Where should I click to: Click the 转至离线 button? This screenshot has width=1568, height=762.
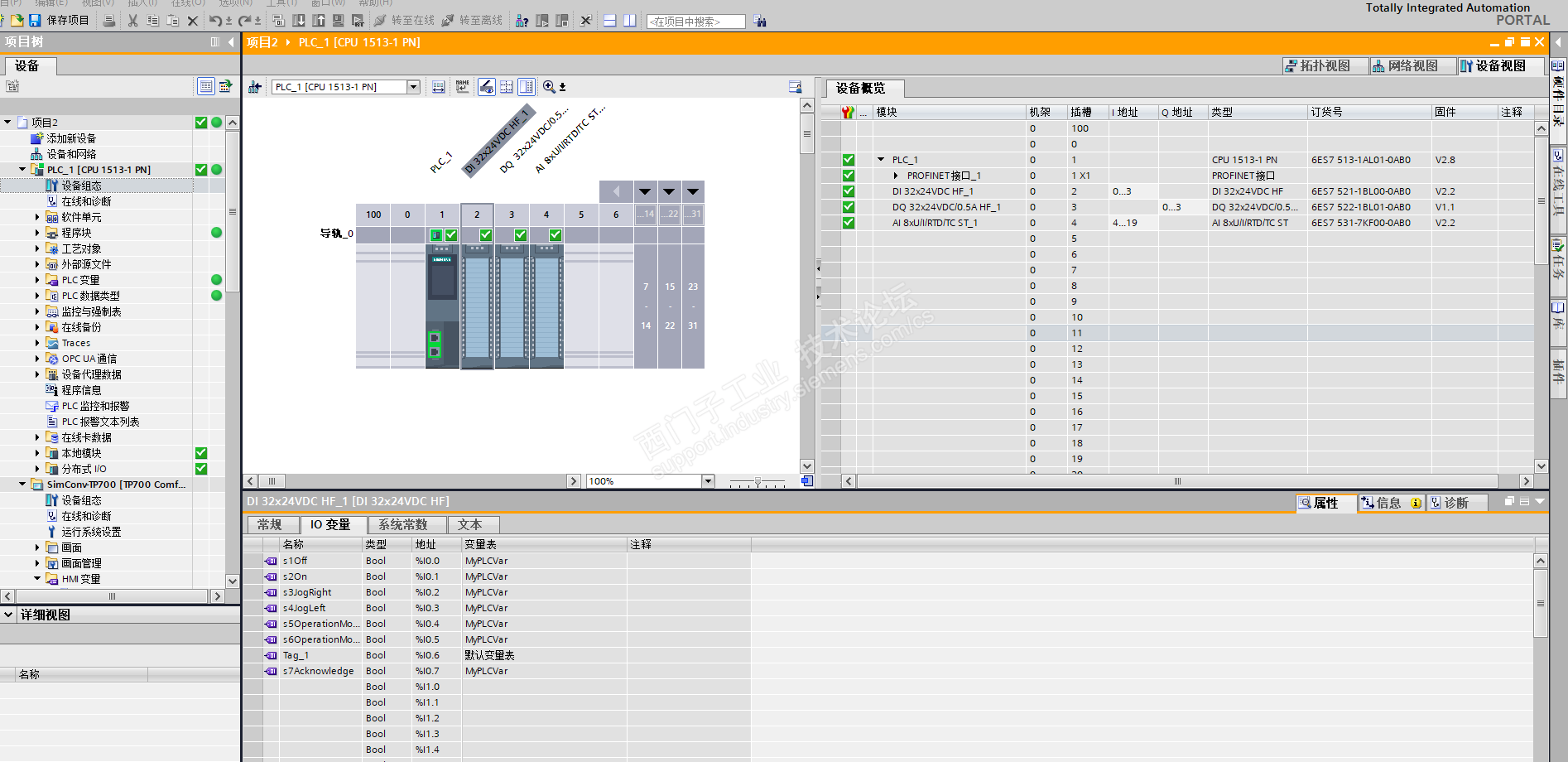pos(472,20)
